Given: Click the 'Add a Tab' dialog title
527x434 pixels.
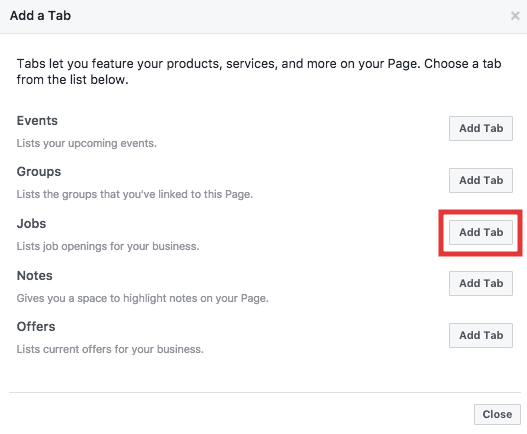Looking at the screenshot, I should (40, 16).
